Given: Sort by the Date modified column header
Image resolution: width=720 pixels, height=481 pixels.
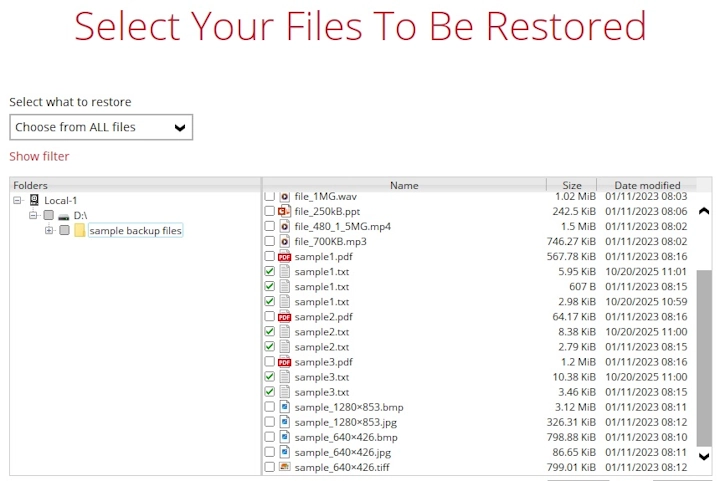Looking at the screenshot, I should [x=647, y=185].
